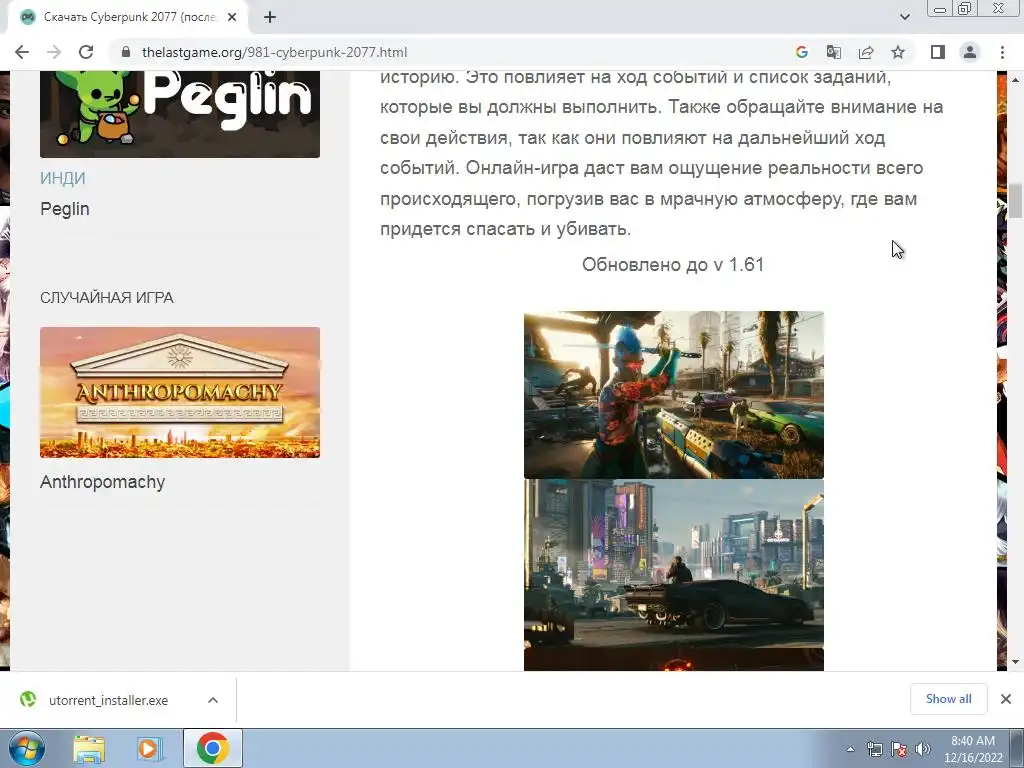The image size is (1024, 768).
Task: Launch Windows Media Player from taskbar
Action: click(148, 749)
